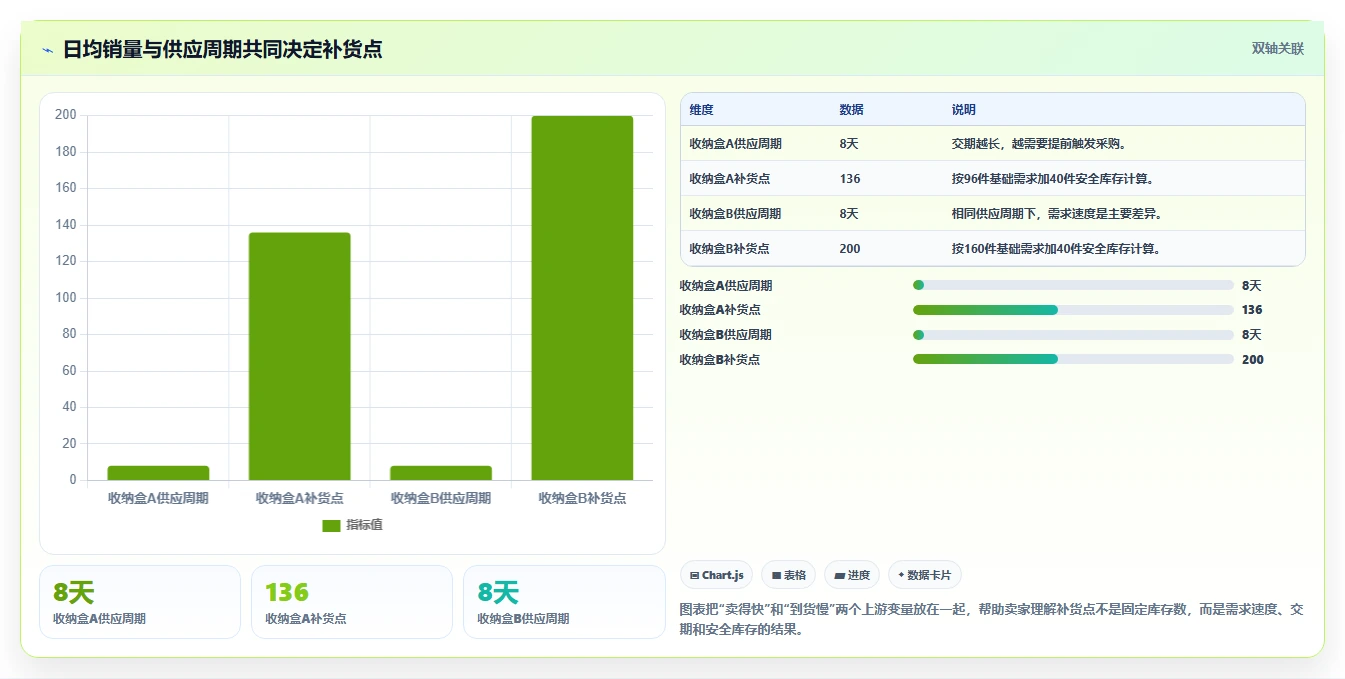
Task: Click table cell 收纳盒B供应周期
Action: (736, 214)
